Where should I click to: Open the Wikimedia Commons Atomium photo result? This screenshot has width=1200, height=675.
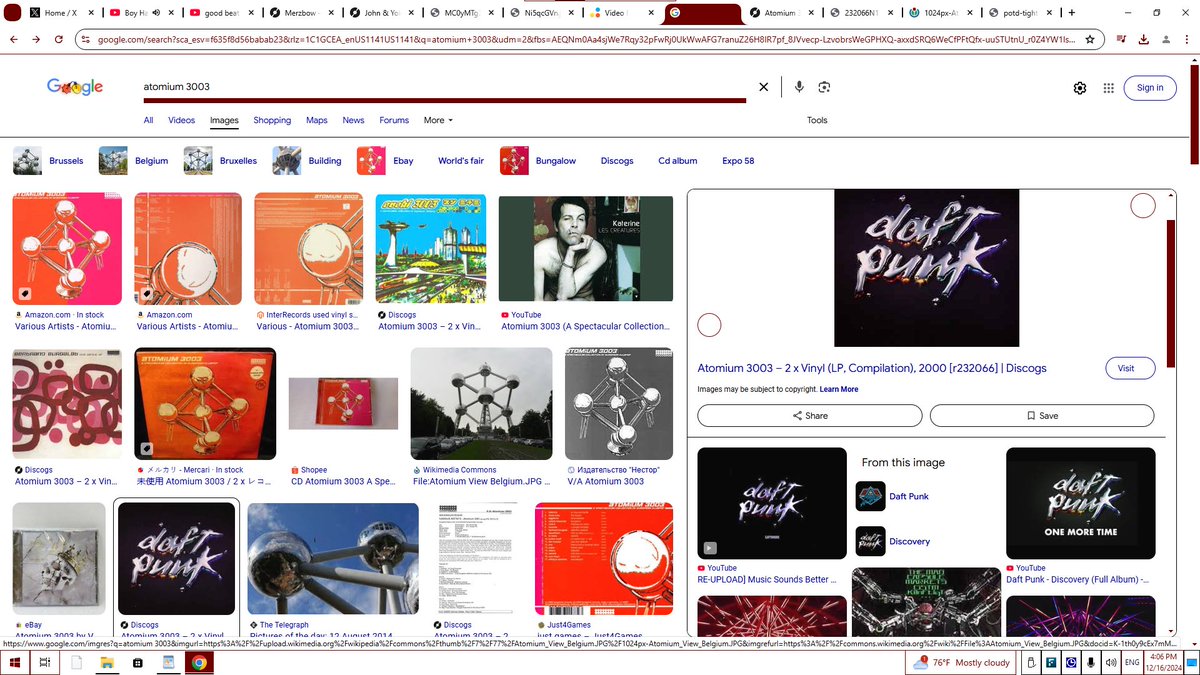pyautogui.click(x=481, y=403)
